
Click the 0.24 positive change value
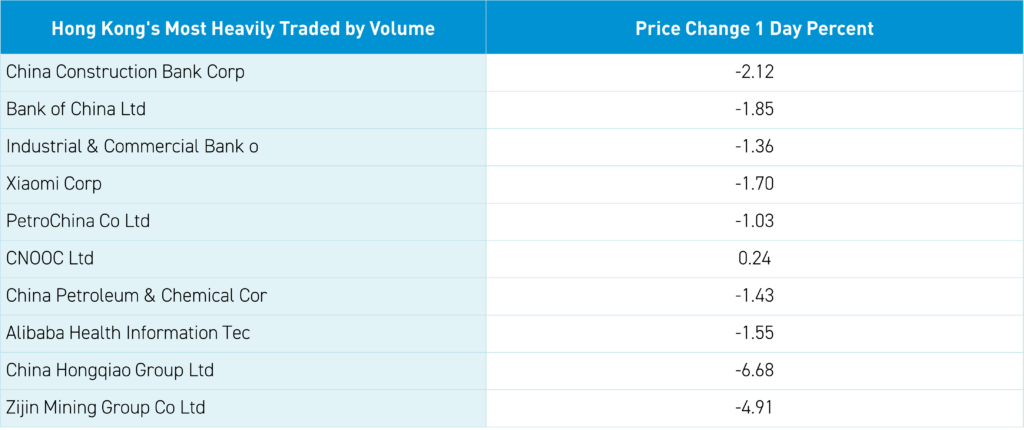(755, 258)
